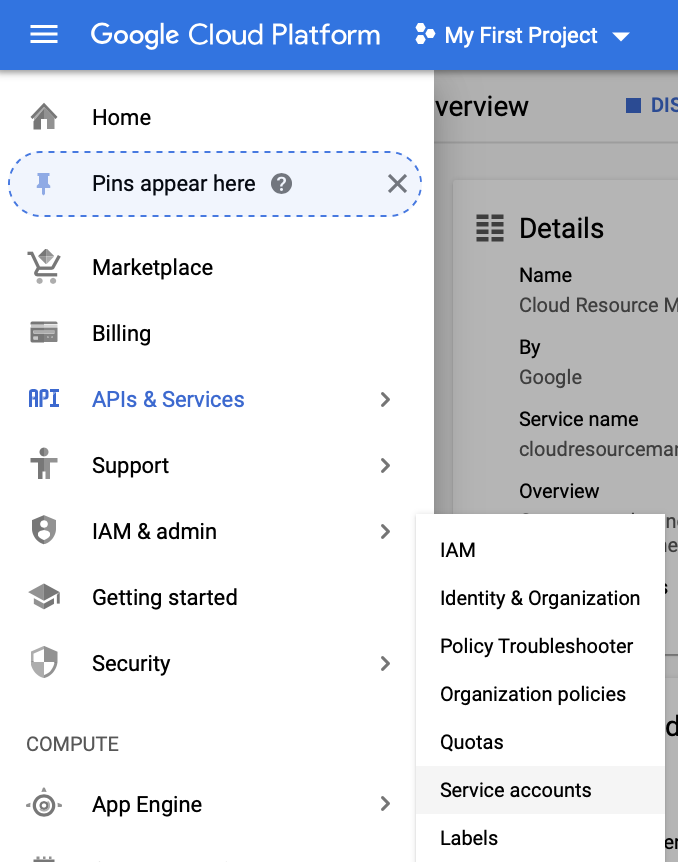678x862 pixels.
Task: Click the Home house icon
Action: click(x=44, y=117)
